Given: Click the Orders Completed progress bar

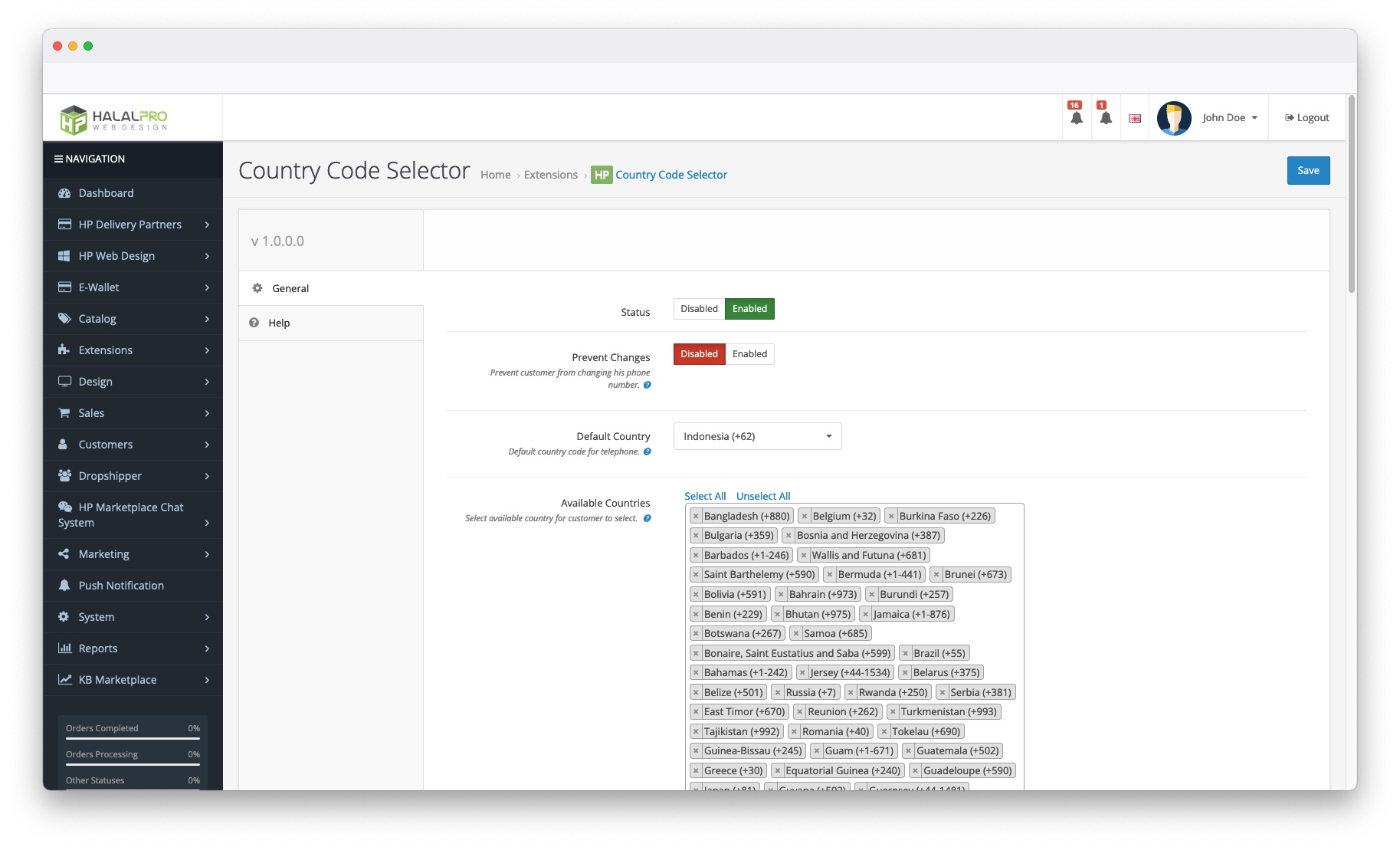Looking at the screenshot, I should click(132, 738).
